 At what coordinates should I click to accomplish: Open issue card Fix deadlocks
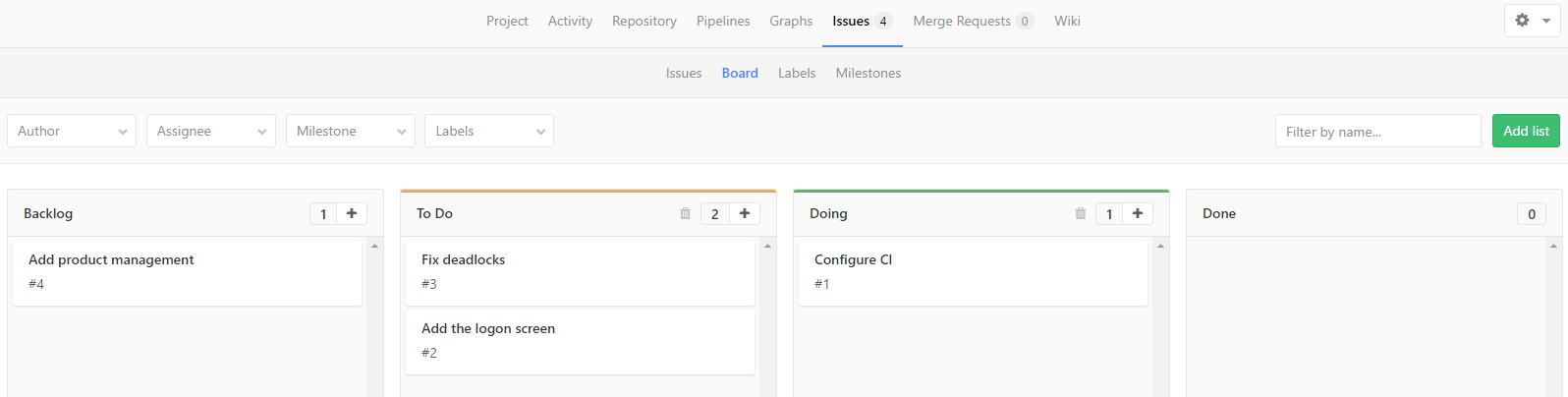580,272
